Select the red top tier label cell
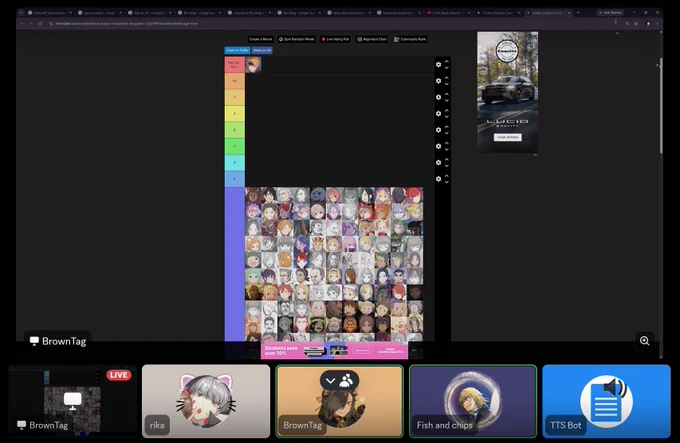Image resolution: width=680 pixels, height=443 pixels. pyautogui.click(x=234, y=65)
